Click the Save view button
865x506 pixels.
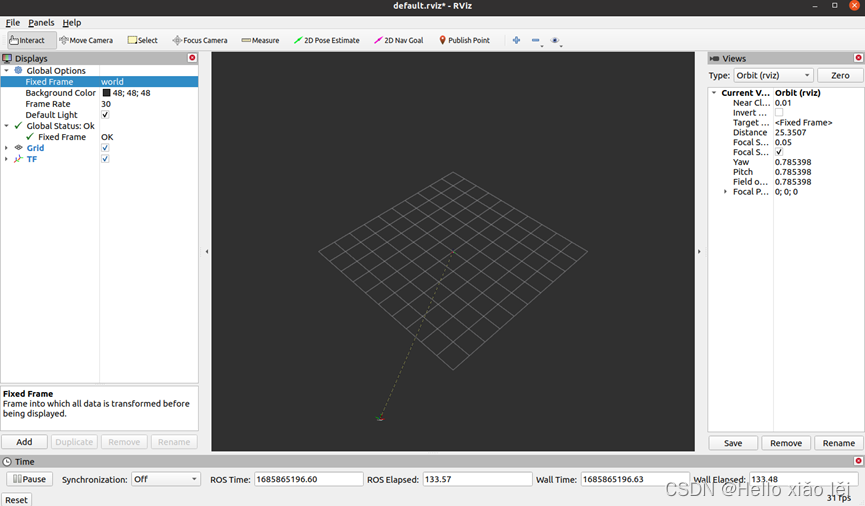pyautogui.click(x=733, y=443)
